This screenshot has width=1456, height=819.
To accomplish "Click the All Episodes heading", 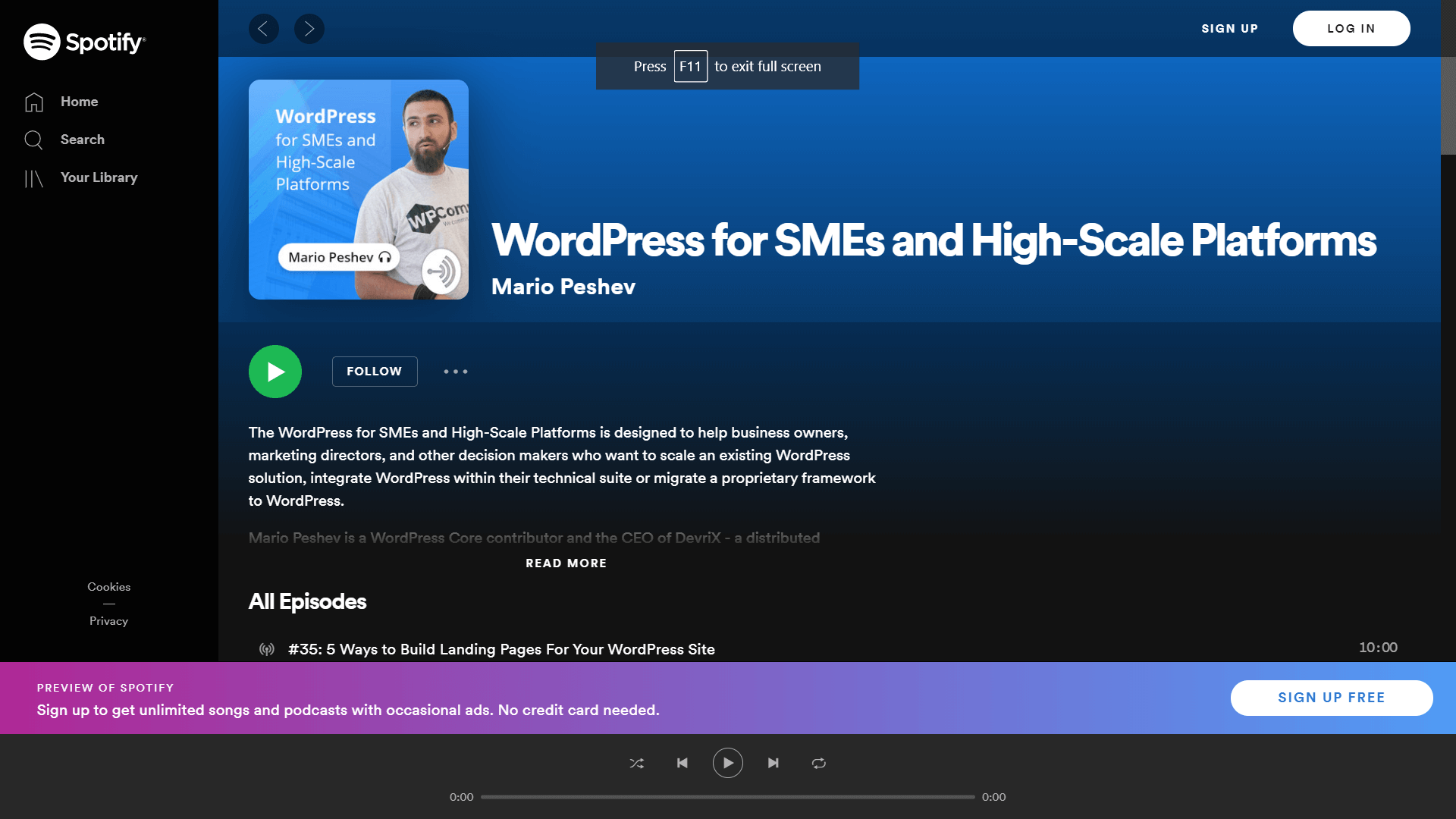I will tap(307, 601).
